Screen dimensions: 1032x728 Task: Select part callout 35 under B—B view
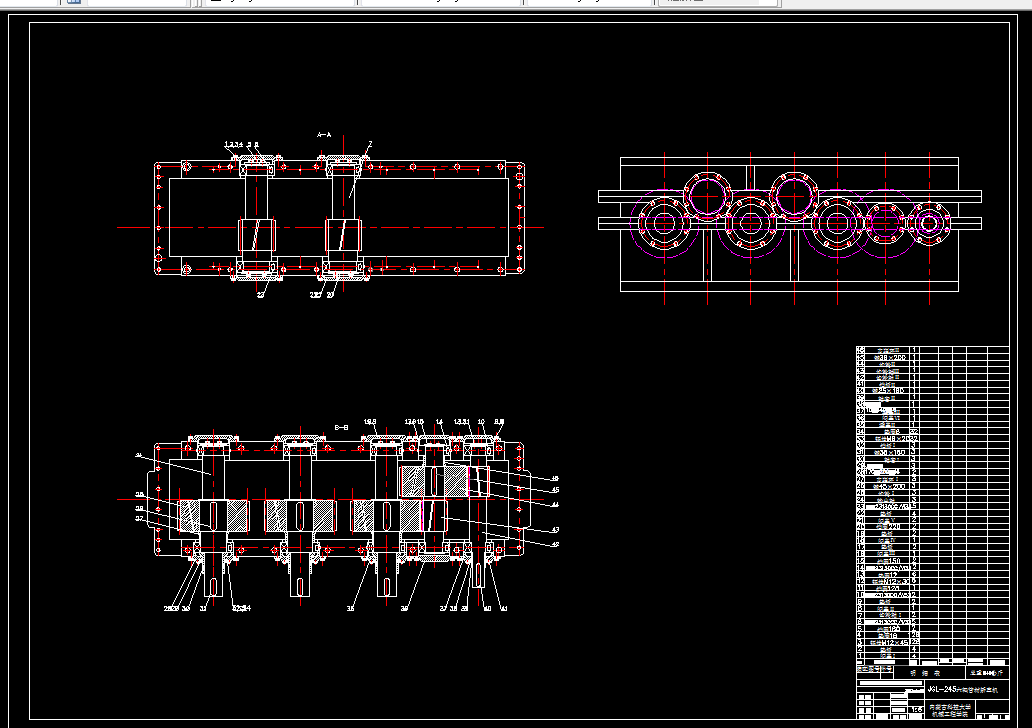(351, 608)
